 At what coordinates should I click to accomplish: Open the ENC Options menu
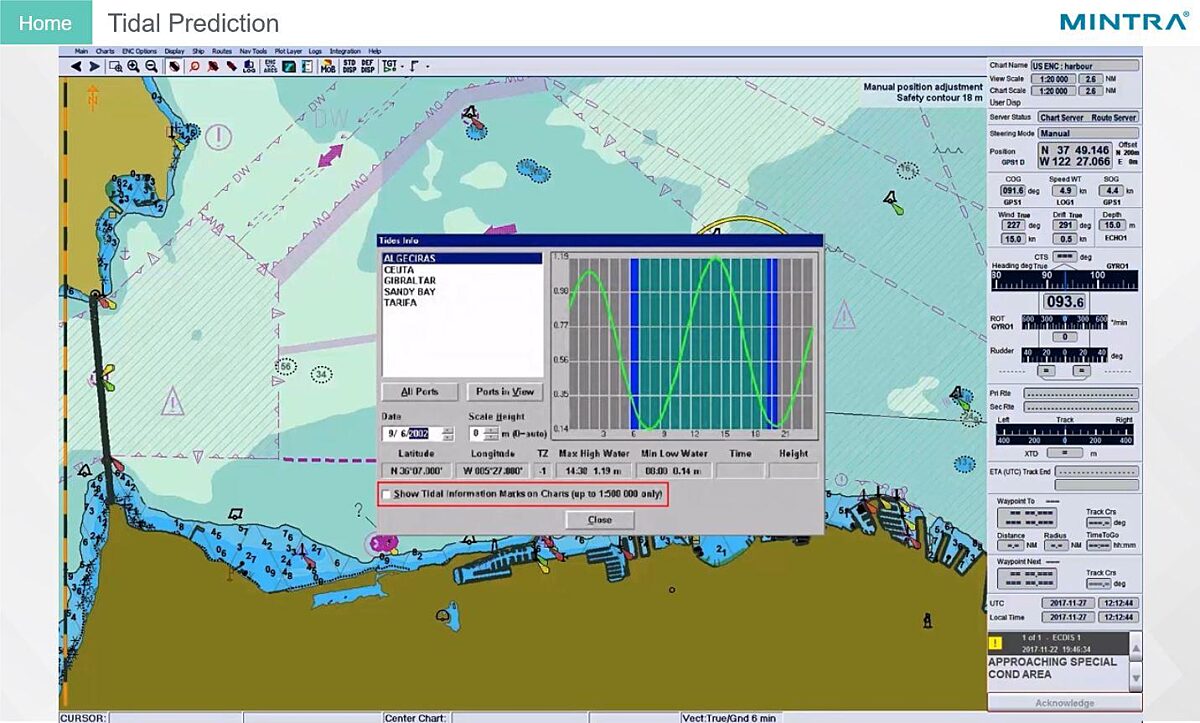139,51
